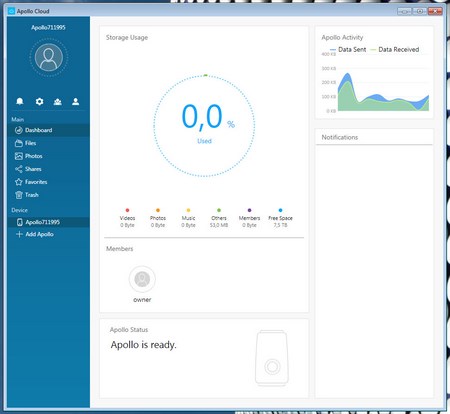Screen dimensions: 450x414
Task: Click the Apollo device illustration
Action: coord(272,358)
